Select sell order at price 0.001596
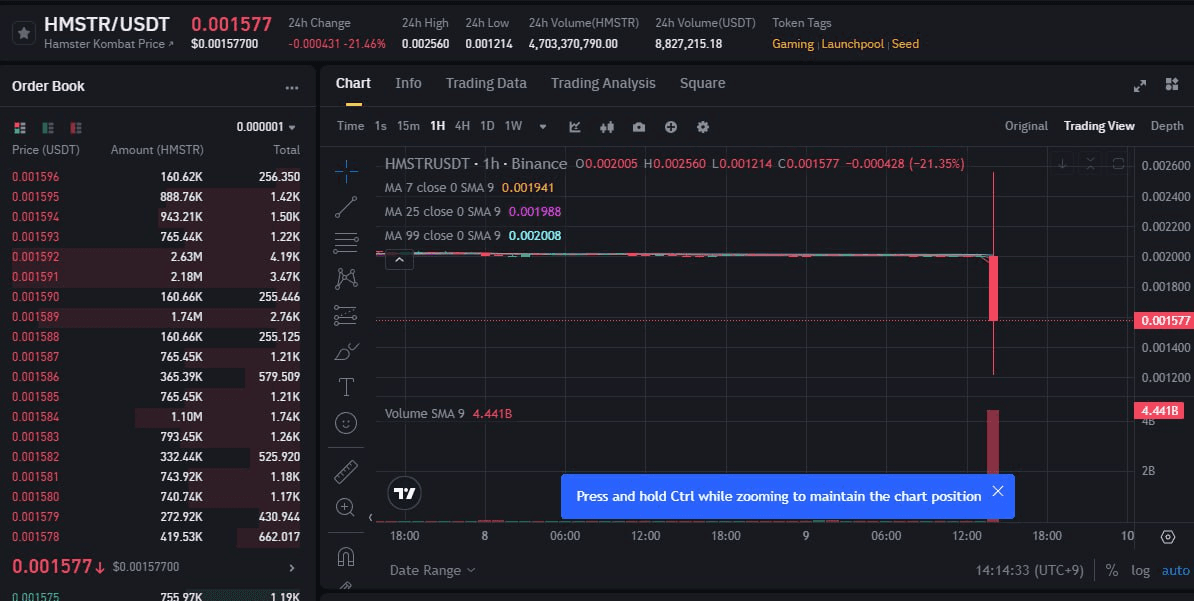 (156, 177)
